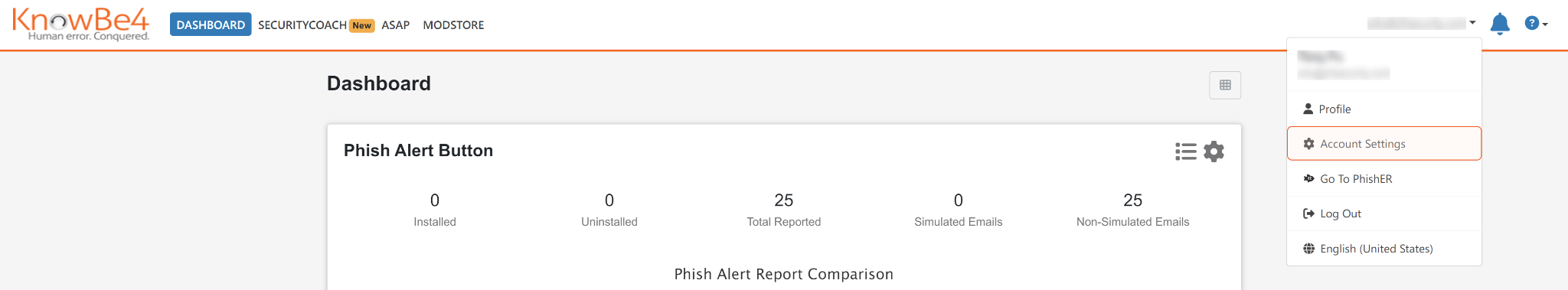Viewport: 1568px width, 290px height.
Task: Click the gear icon beside Account Settings
Action: coord(1308,144)
